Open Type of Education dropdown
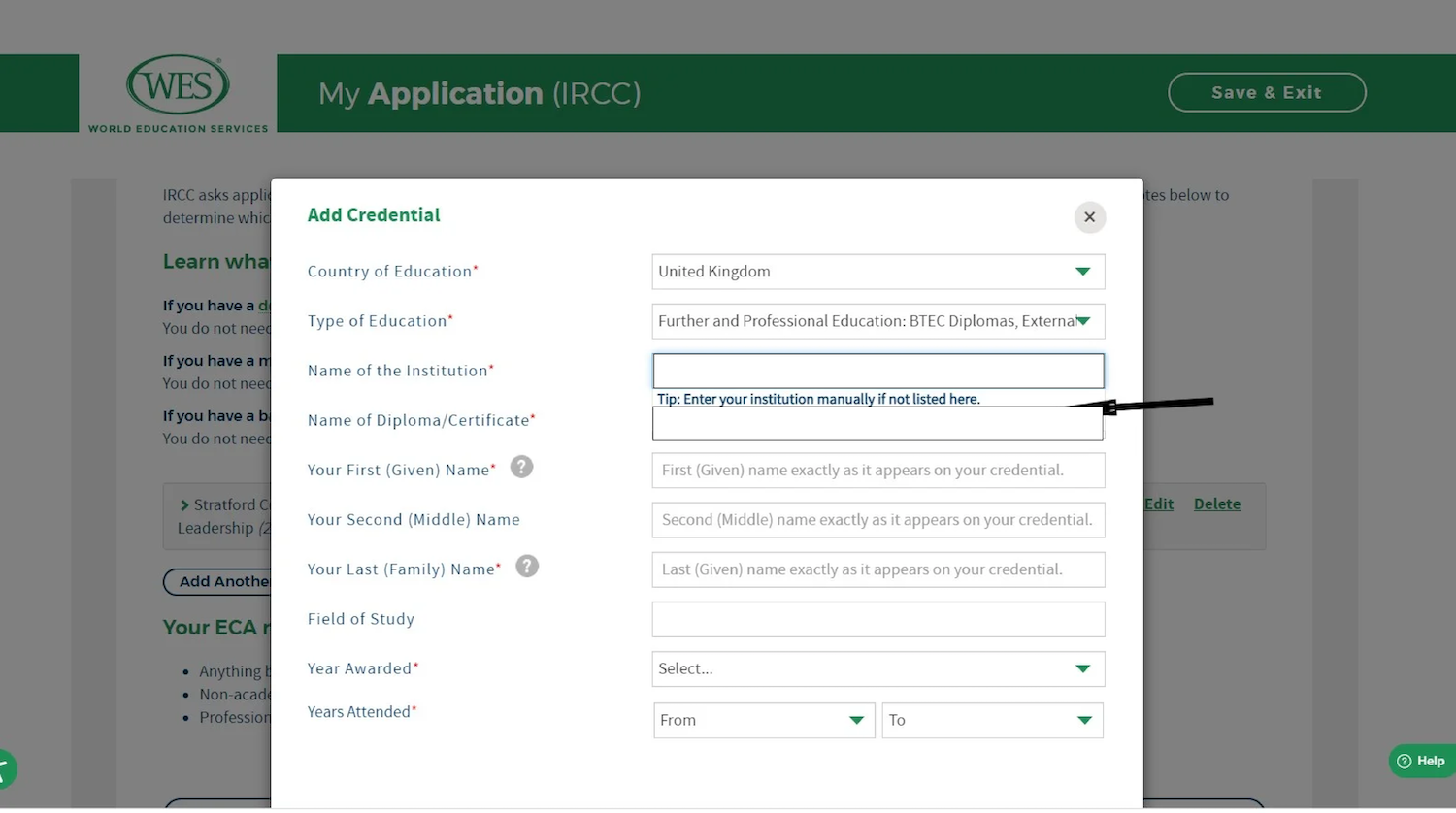Screen dimensions: 1456x813 (x=878, y=321)
